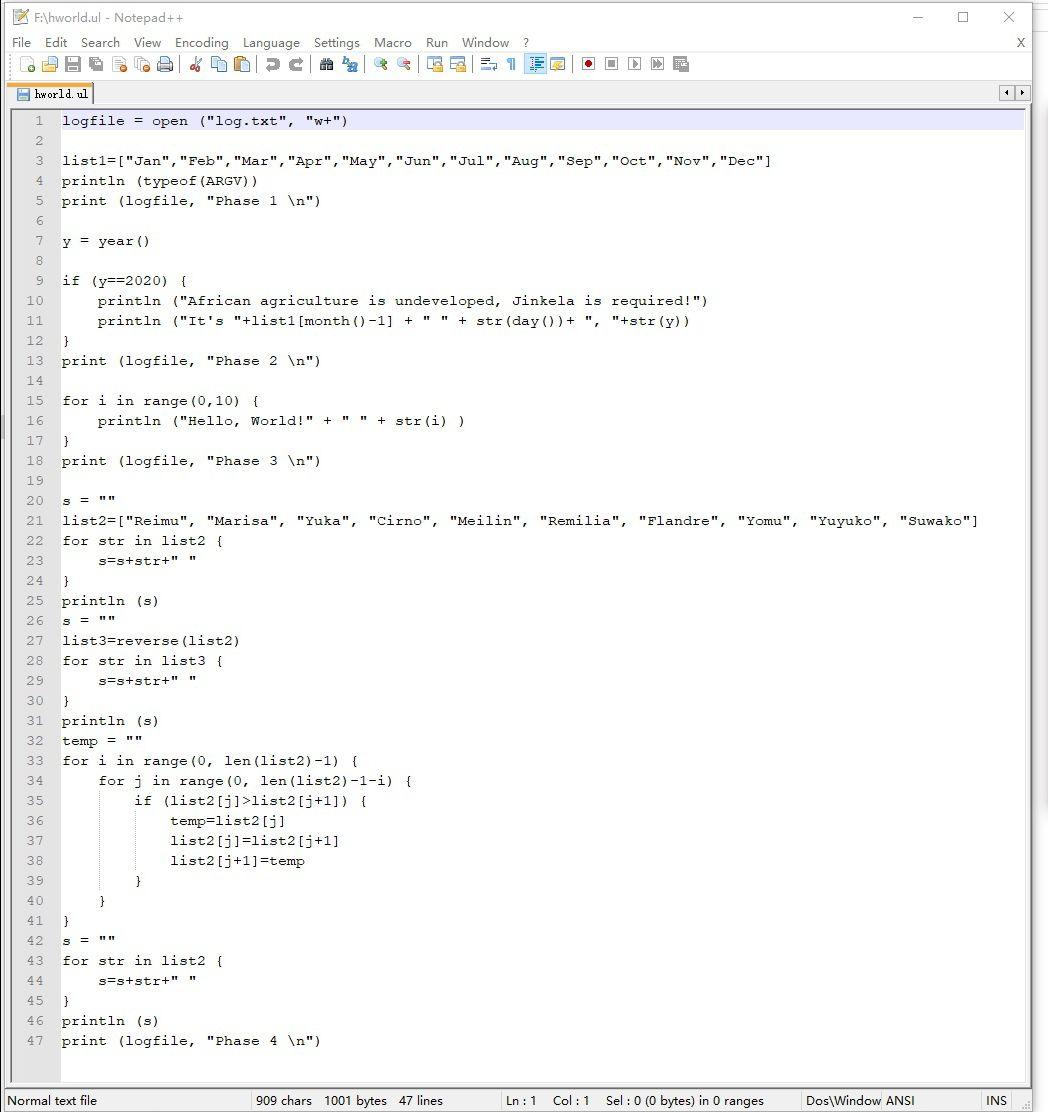Open the Search menu
Screen dimensions: 1048x1112
click(100, 43)
